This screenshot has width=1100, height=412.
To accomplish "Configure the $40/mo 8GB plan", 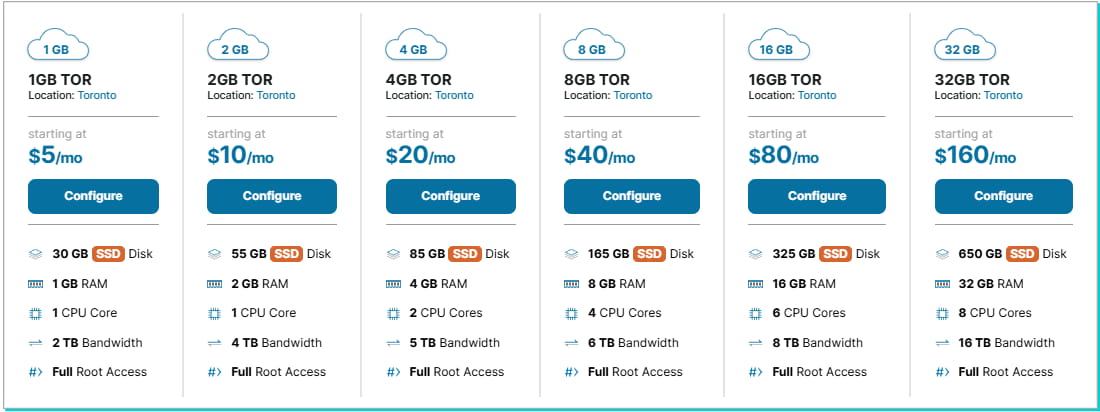I will pyautogui.click(x=629, y=196).
